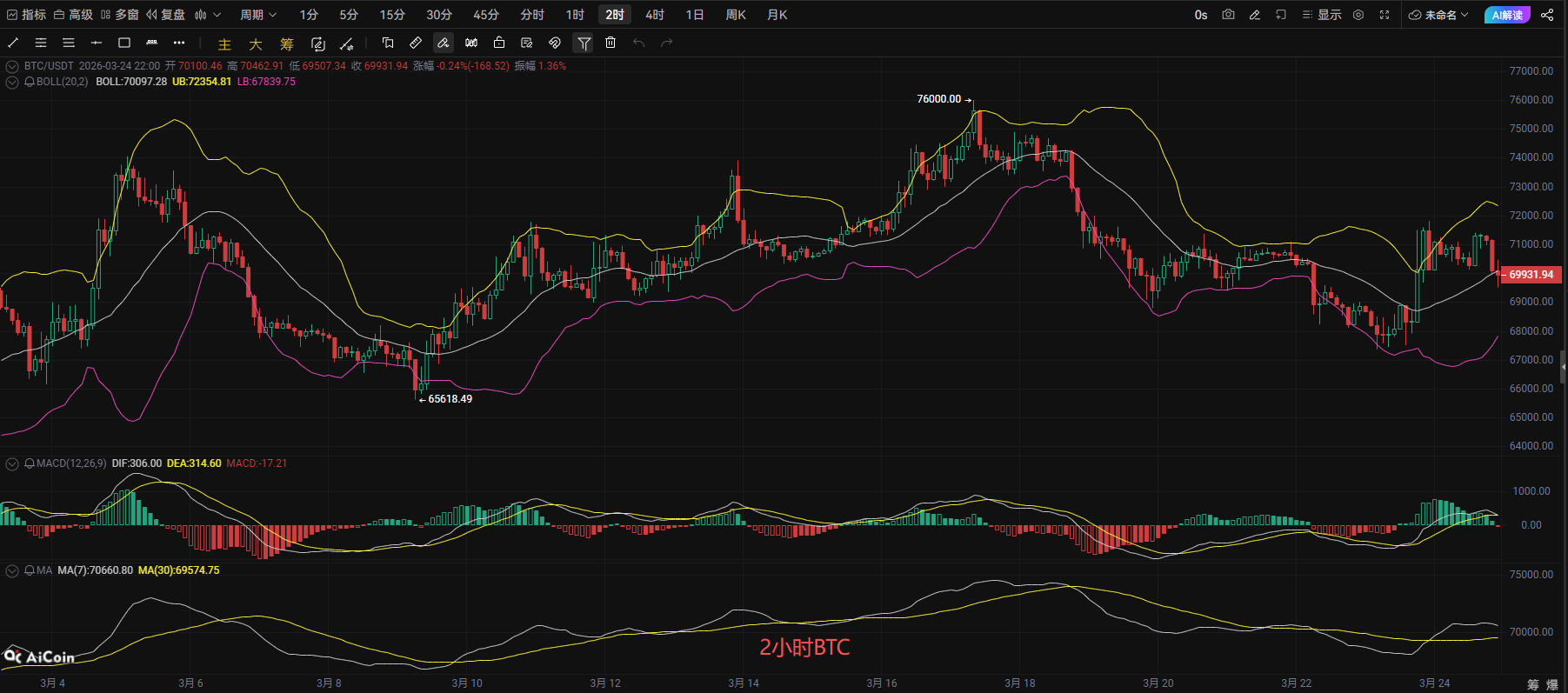Switch to the 15分 timeframe tab

392,15
